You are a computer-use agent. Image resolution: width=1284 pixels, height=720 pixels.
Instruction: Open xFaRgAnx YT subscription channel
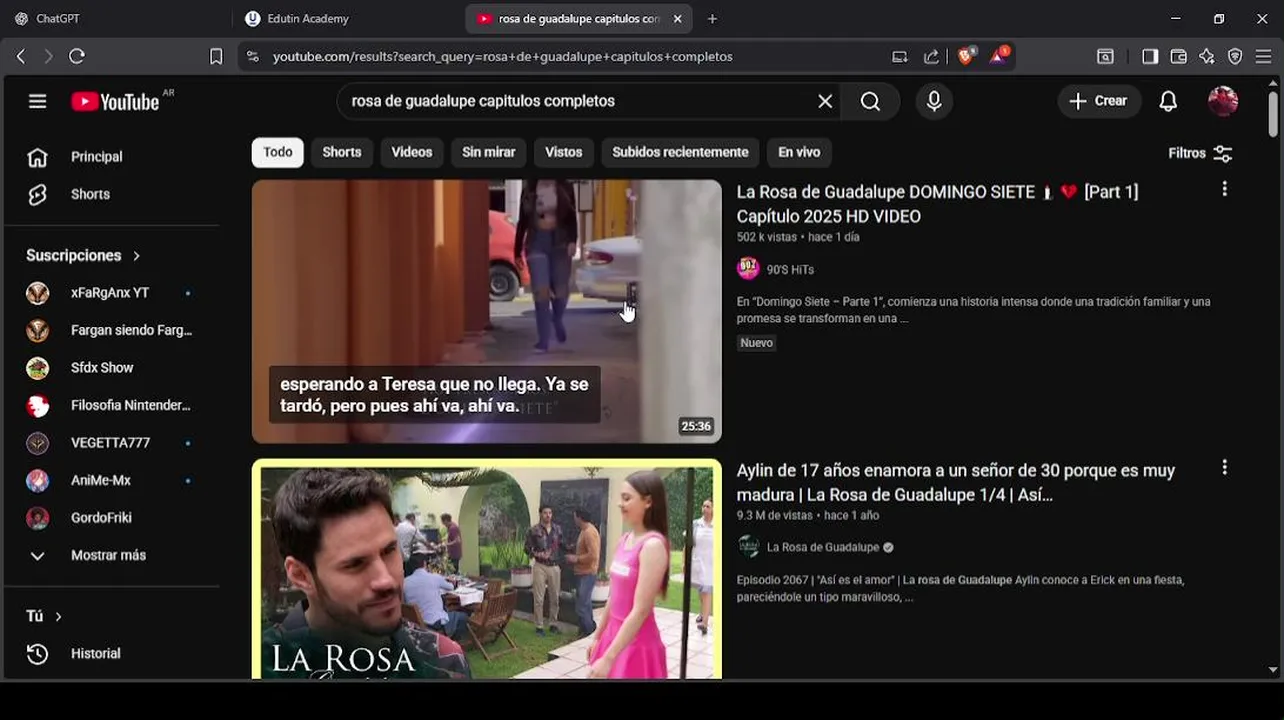pos(112,293)
